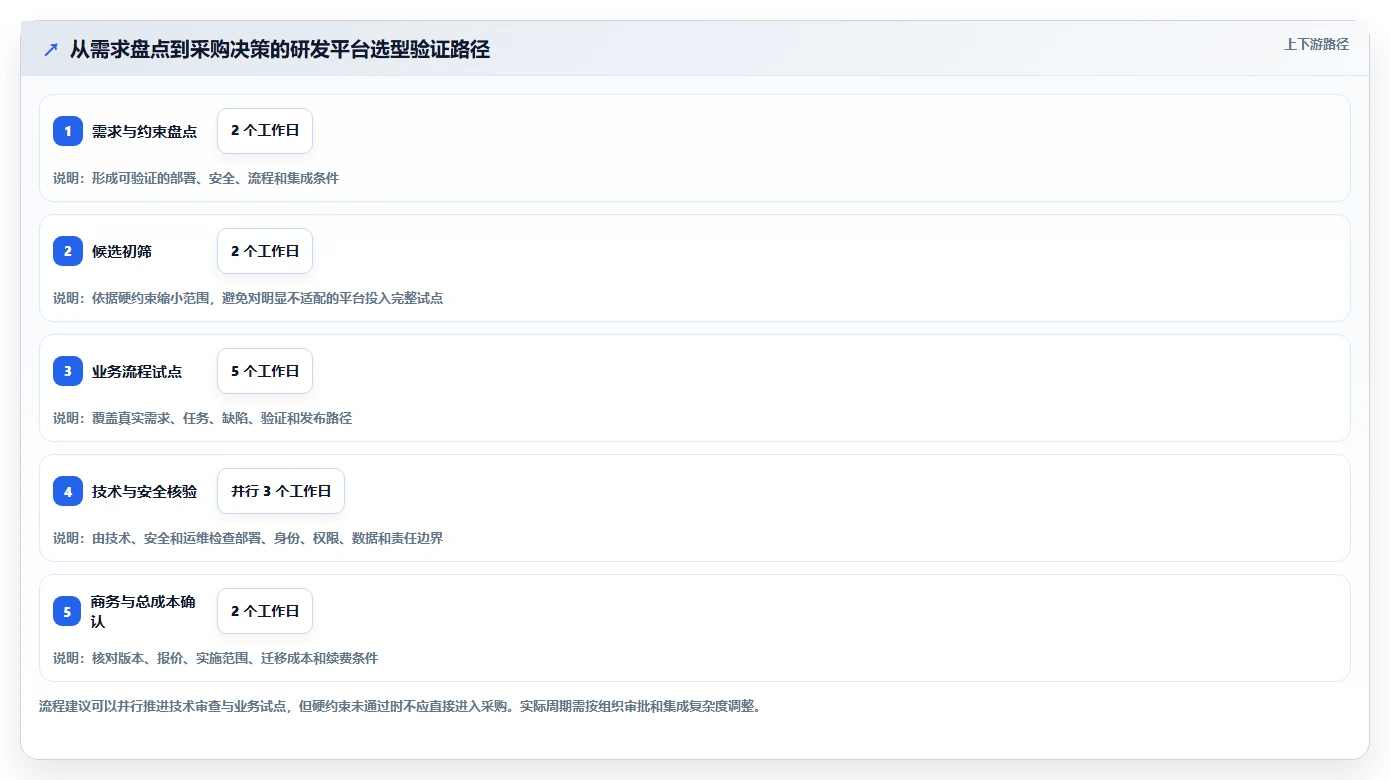Image resolution: width=1390 pixels, height=780 pixels.
Task: Click the 技术与安全核验 step name
Action: [144, 491]
